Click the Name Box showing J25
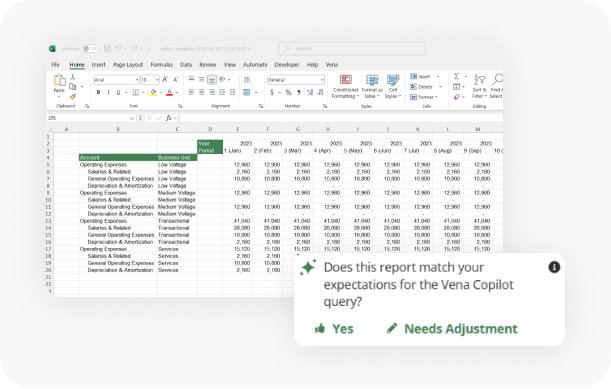The width and height of the screenshot is (611, 389). pos(91,118)
